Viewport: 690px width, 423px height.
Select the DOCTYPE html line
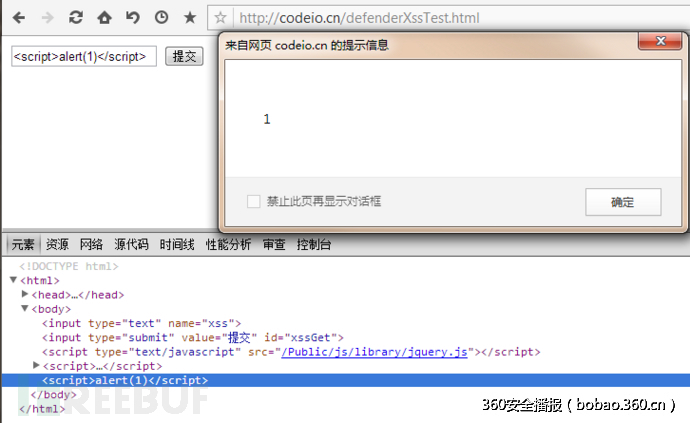(69, 266)
